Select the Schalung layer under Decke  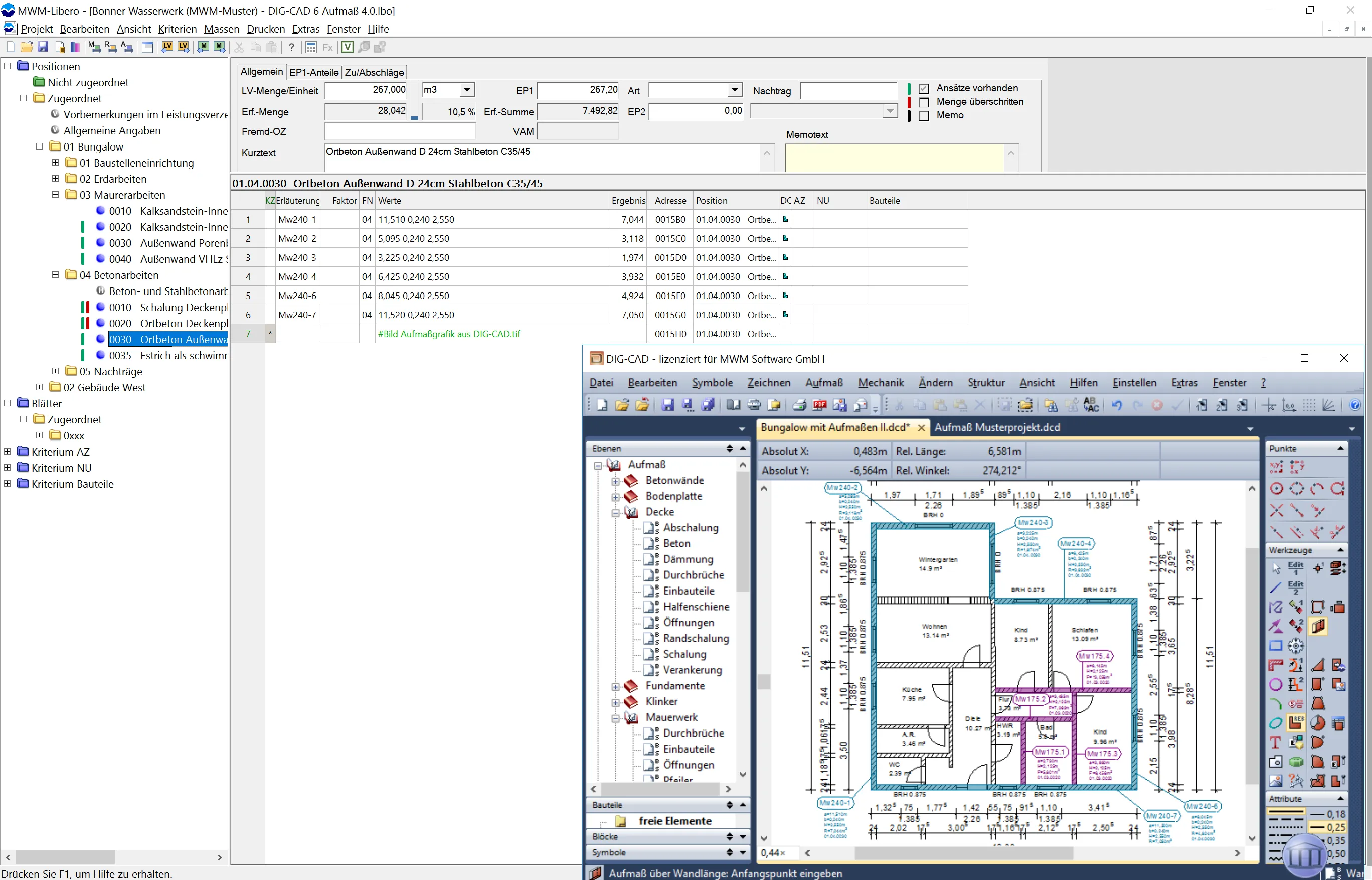pos(684,654)
